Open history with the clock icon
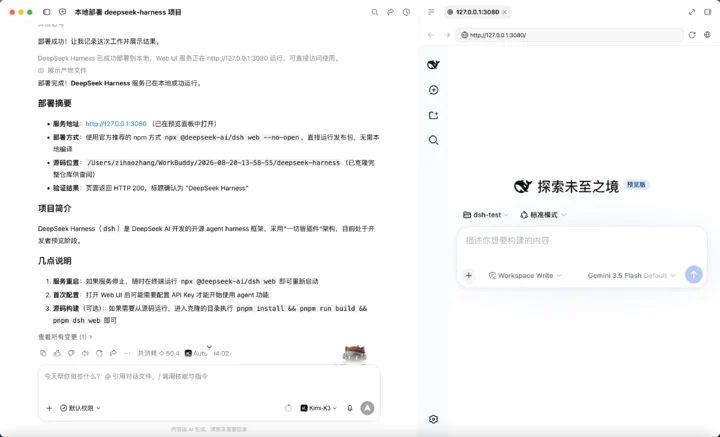Screen dimensions: 720x437 [x=406, y=12]
